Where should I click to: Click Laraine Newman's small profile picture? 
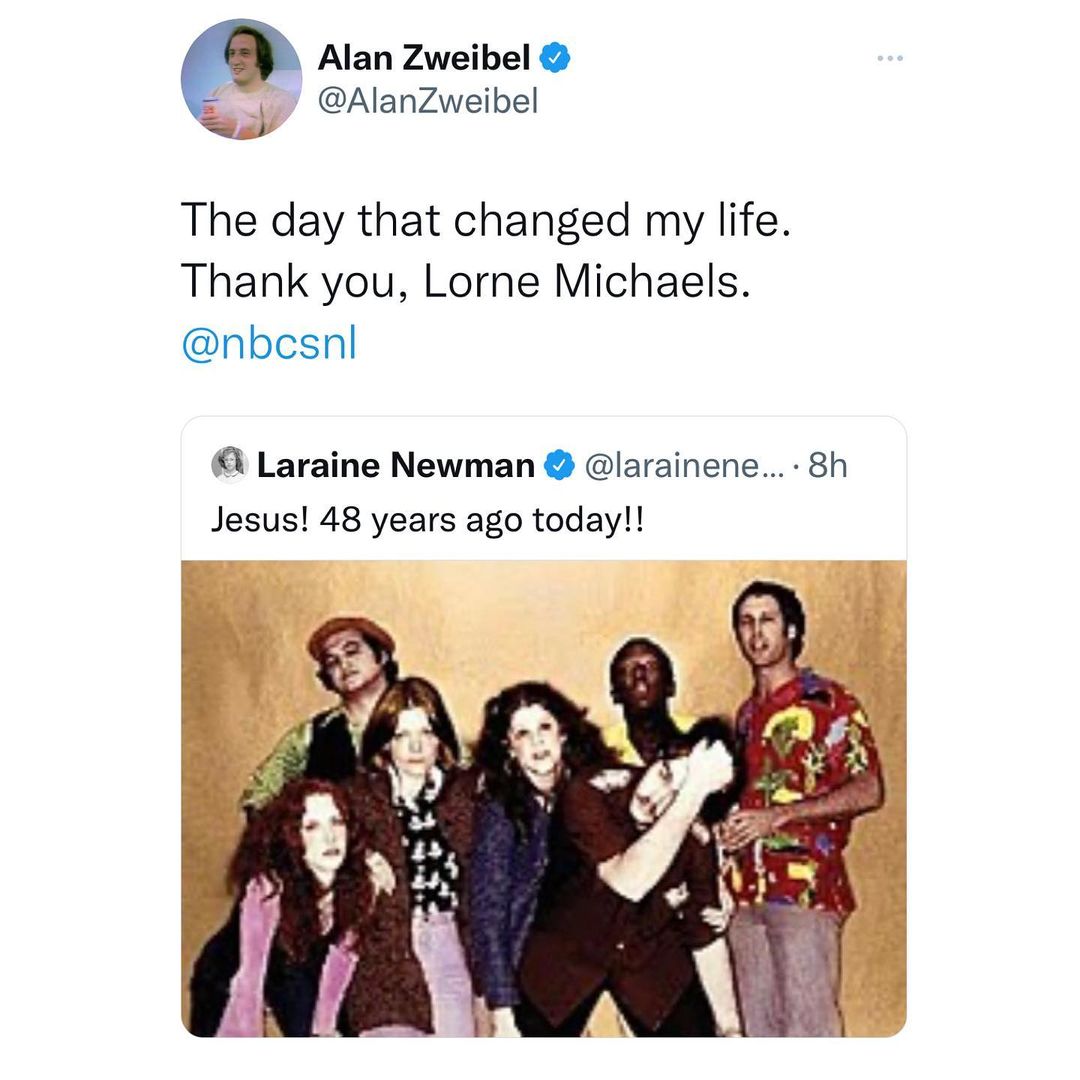pos(229,464)
